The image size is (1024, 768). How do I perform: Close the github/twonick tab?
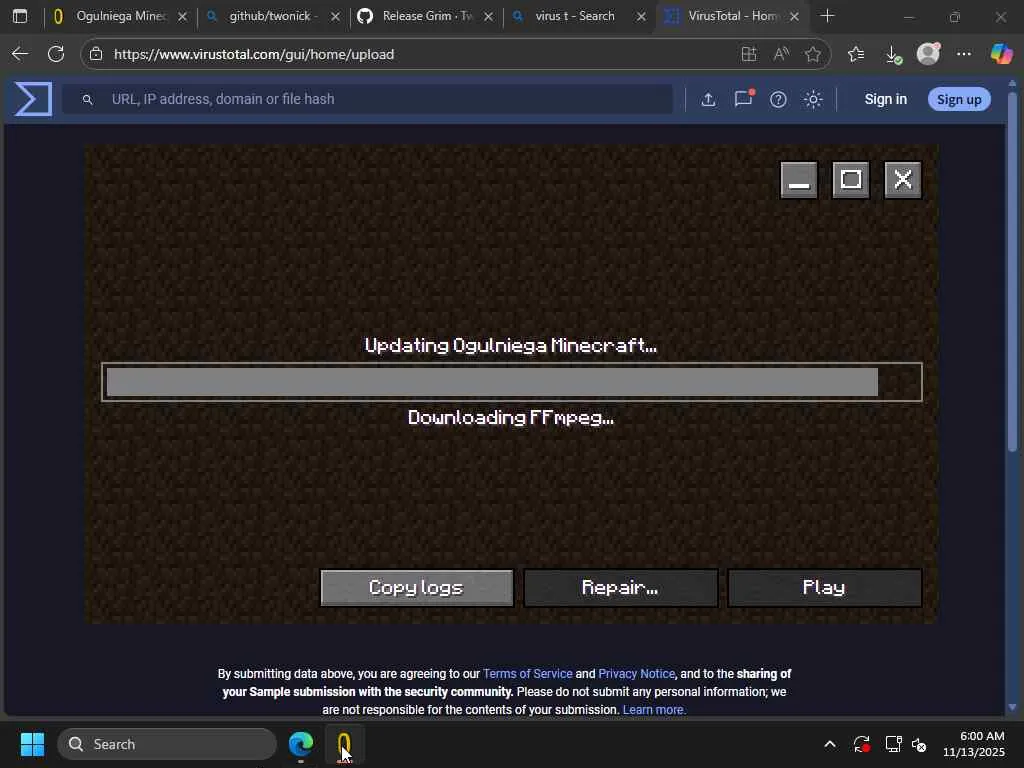point(336,17)
